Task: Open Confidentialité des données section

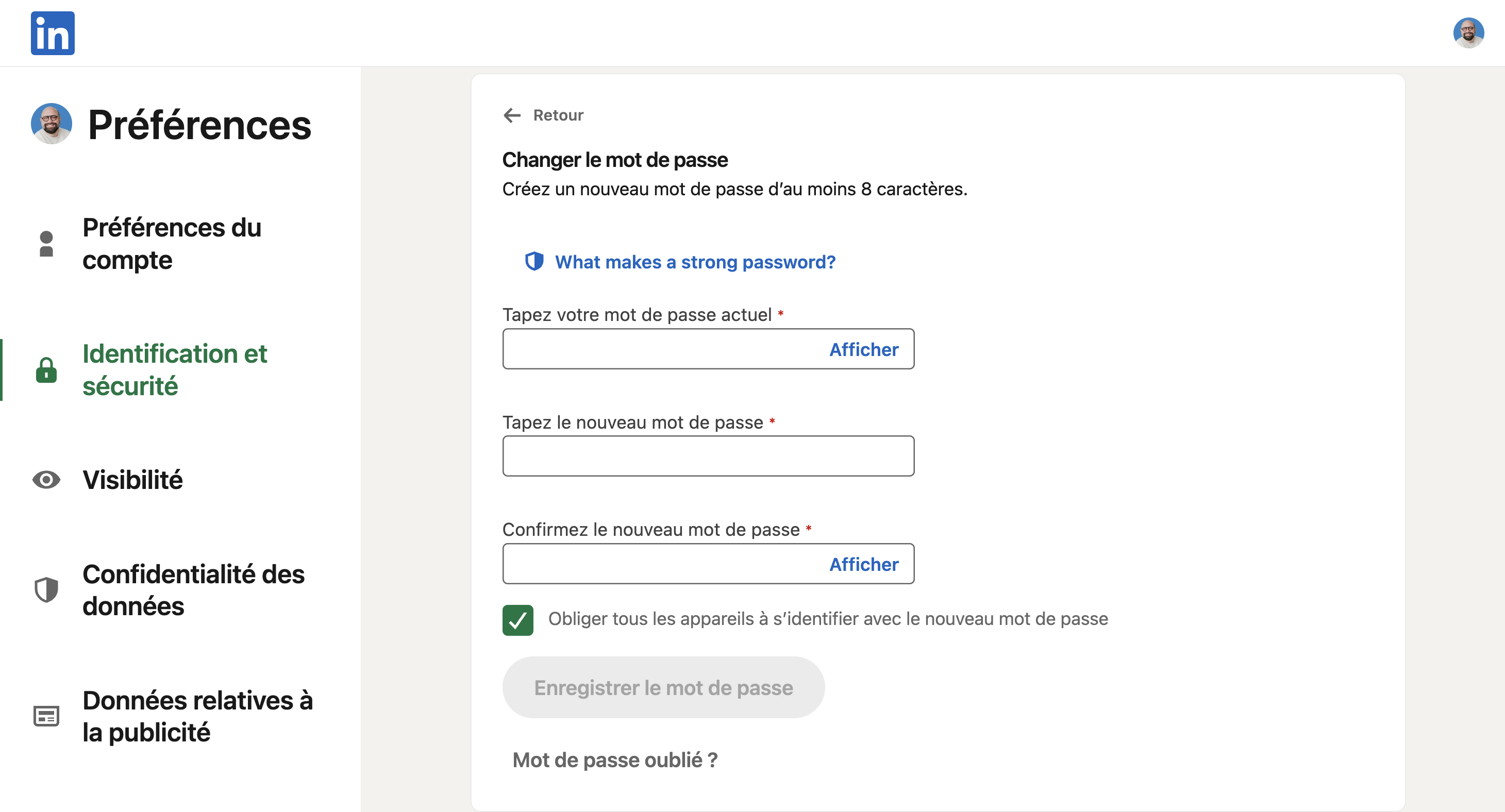Action: click(x=193, y=590)
